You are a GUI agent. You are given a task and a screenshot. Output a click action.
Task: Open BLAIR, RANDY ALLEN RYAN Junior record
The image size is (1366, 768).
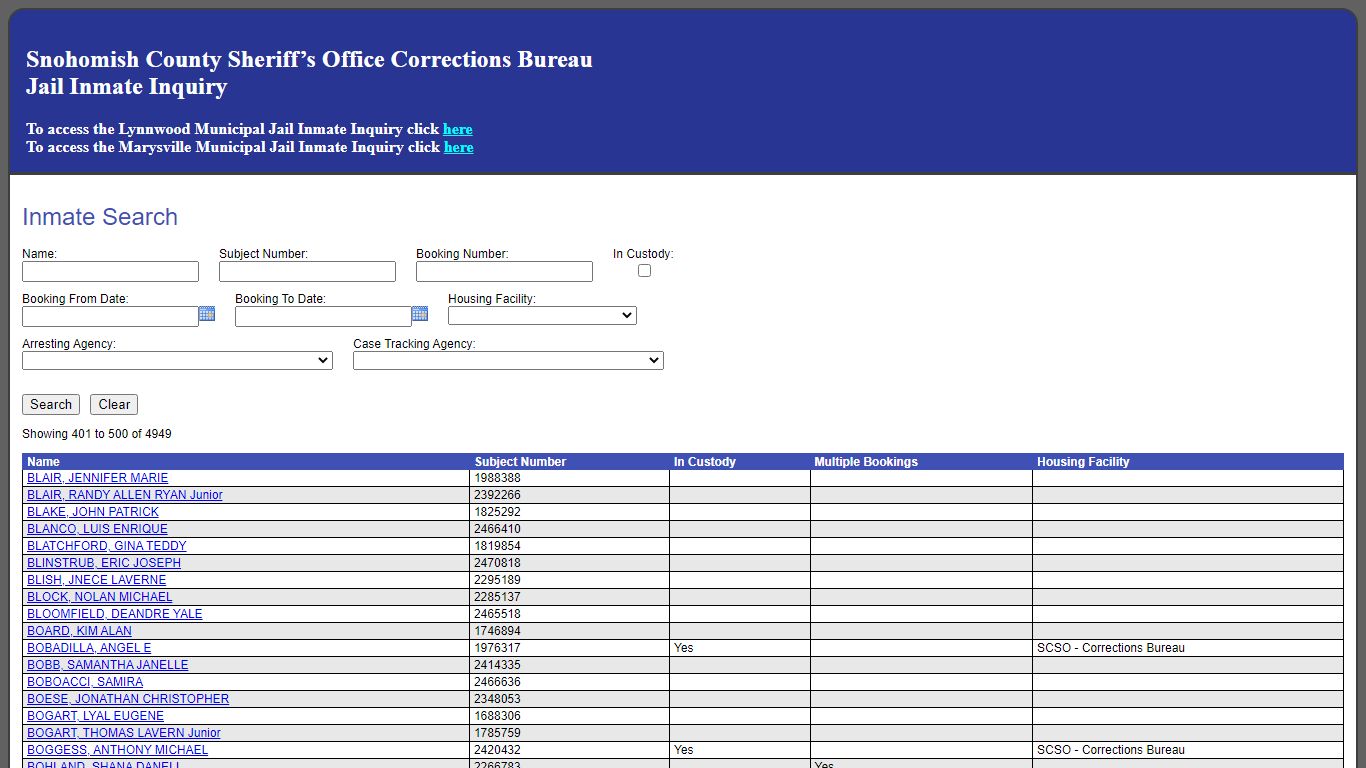[125, 495]
